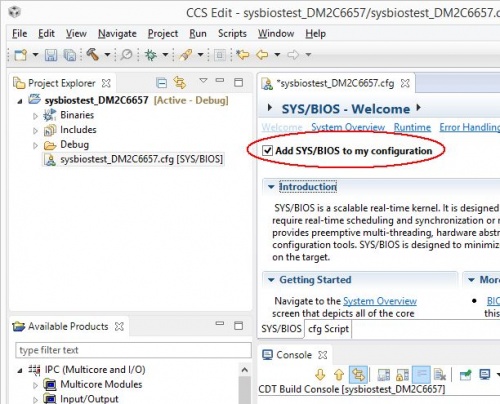Click the Save disk icon
The image size is (500, 404).
pyautogui.click(x=51, y=55)
